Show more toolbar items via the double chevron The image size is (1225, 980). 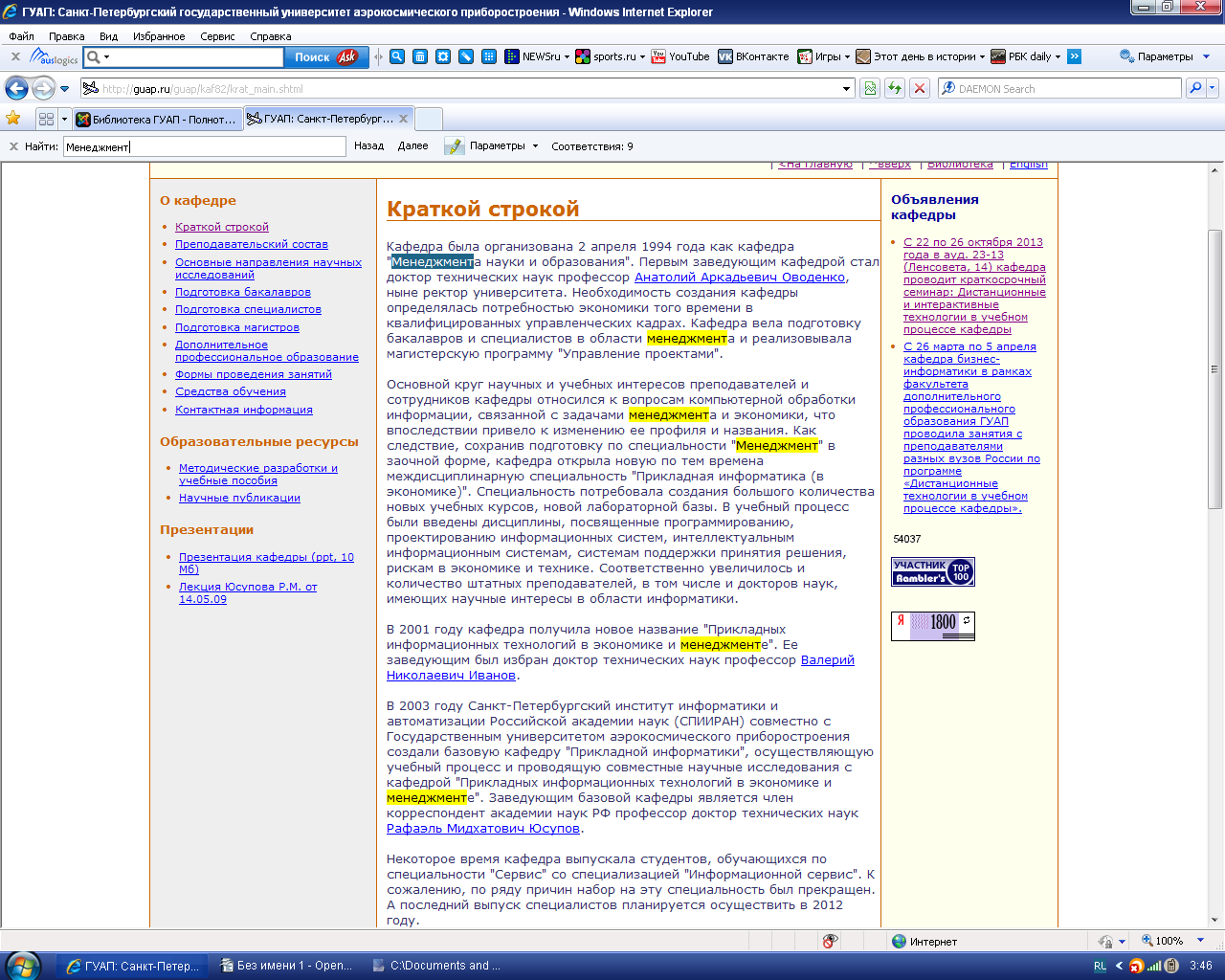tap(1074, 56)
